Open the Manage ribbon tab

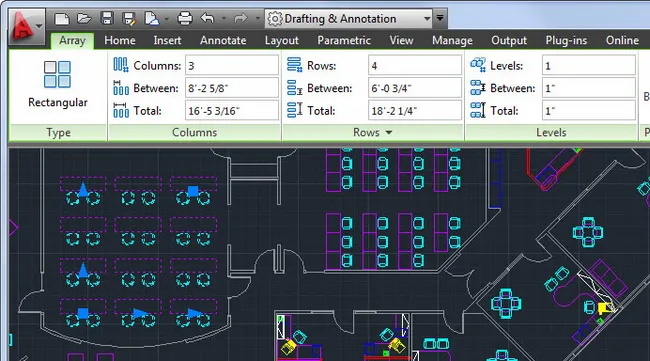pyautogui.click(x=452, y=40)
